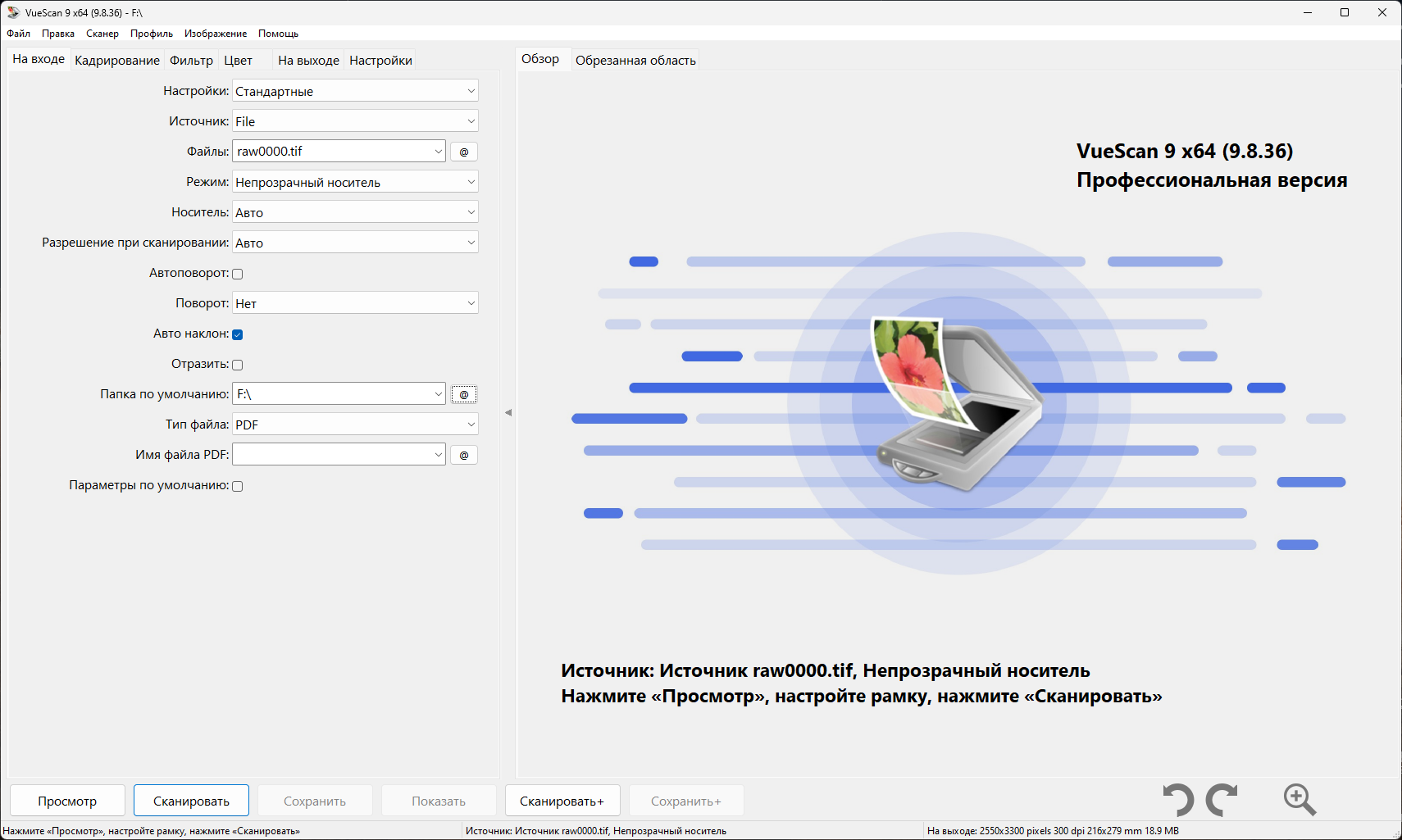Enable Параметры по умолчанию checkbox
Screen dimensions: 1402x840
tap(238, 486)
